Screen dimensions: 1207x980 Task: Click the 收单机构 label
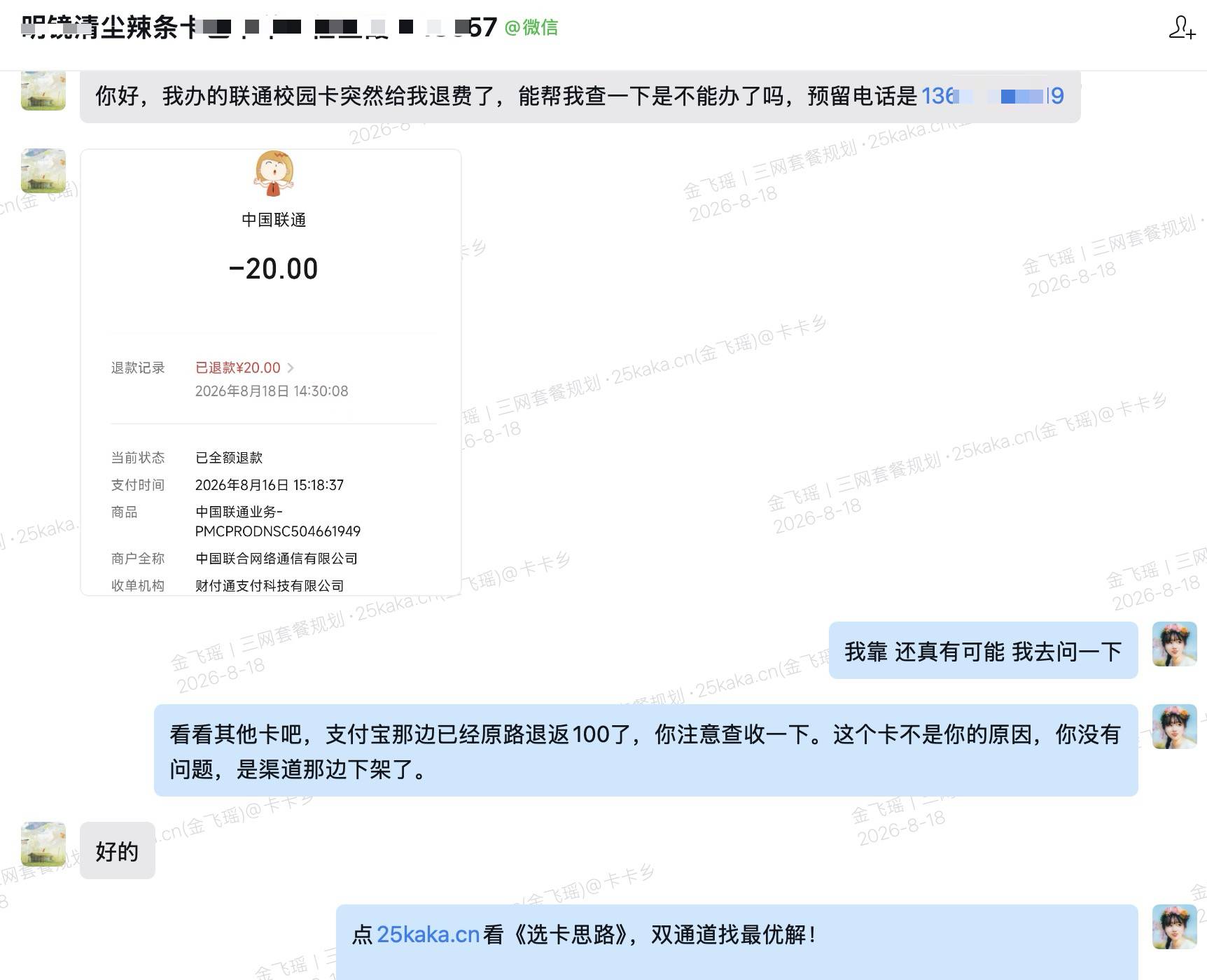click(138, 586)
